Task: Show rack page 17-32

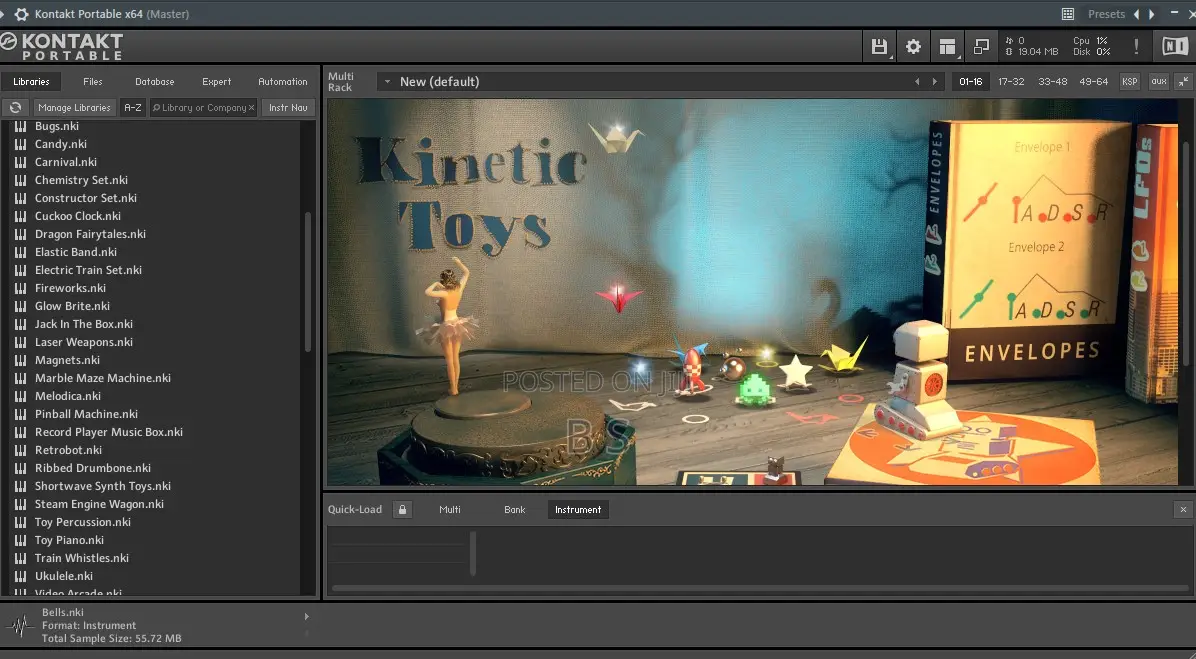Action: click(1011, 82)
